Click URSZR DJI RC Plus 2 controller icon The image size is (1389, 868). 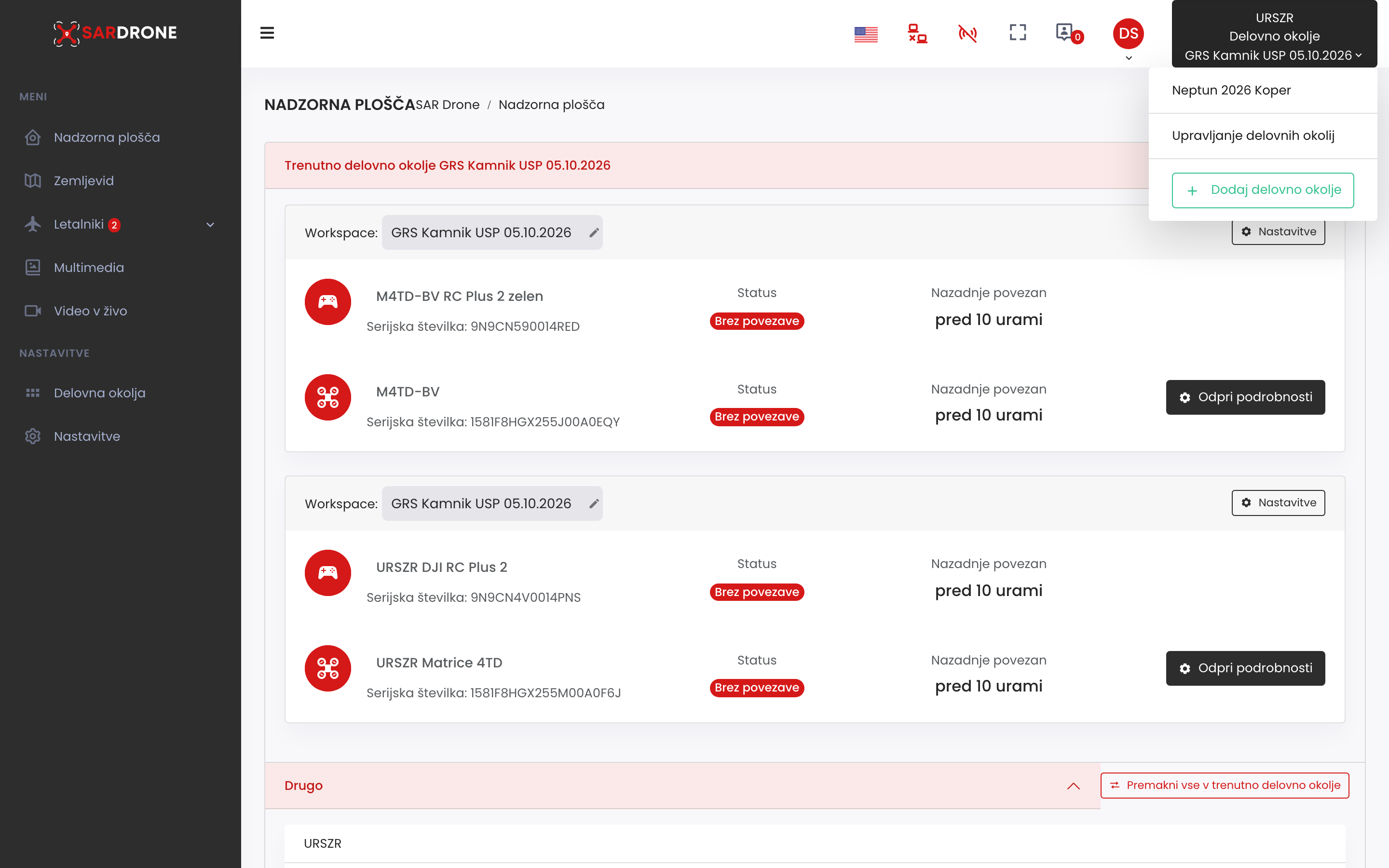[x=328, y=573]
